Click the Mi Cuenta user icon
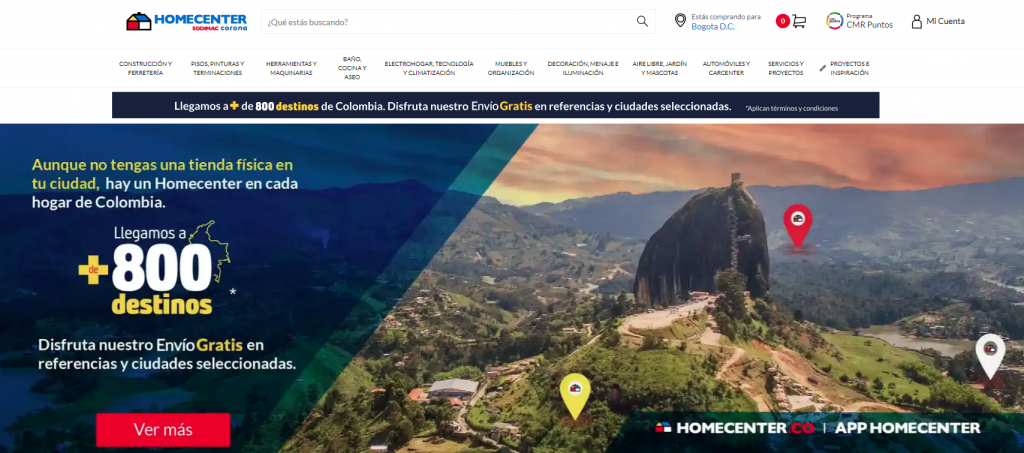Viewport: 1024px width, 453px height. click(916, 22)
